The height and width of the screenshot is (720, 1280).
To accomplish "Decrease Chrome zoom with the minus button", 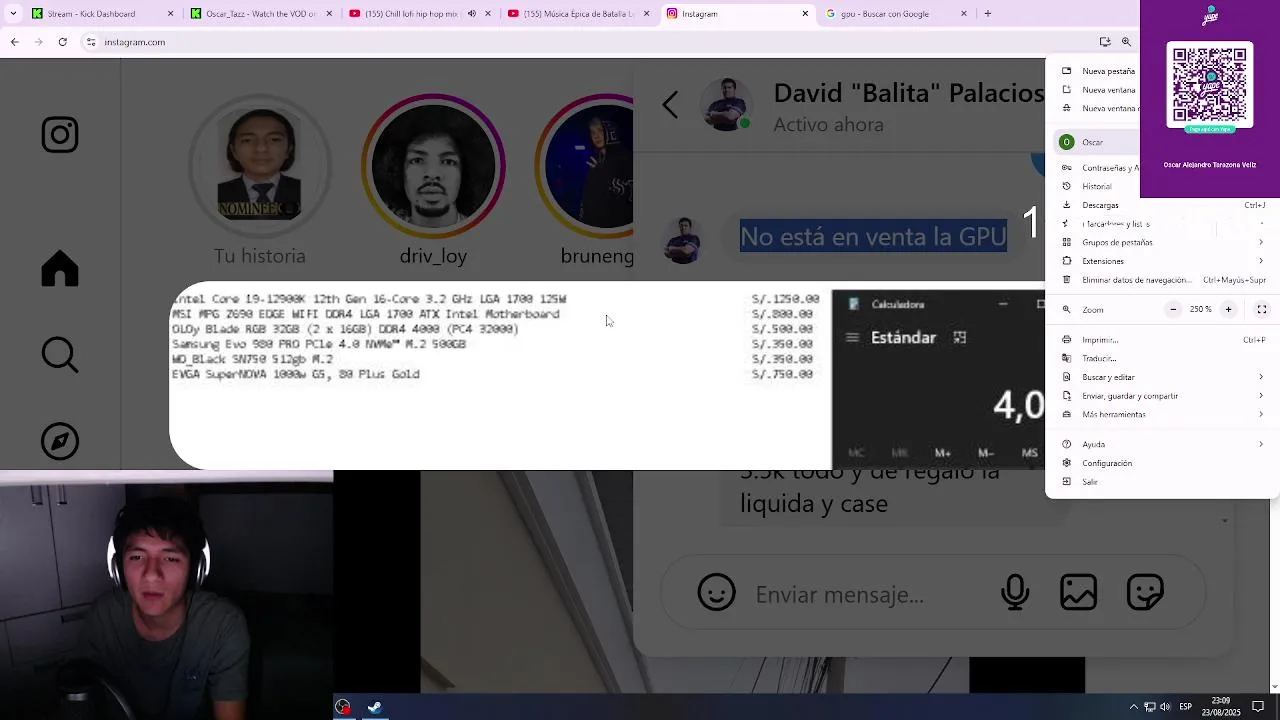I will point(1173,310).
